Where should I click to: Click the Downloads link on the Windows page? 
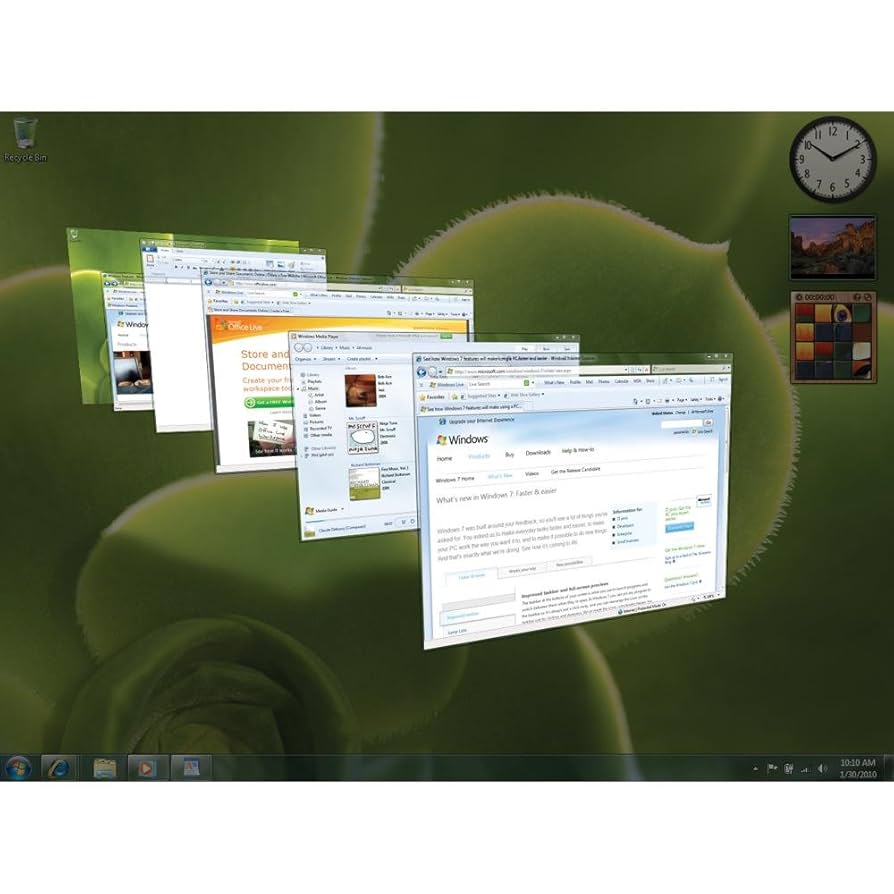click(537, 453)
